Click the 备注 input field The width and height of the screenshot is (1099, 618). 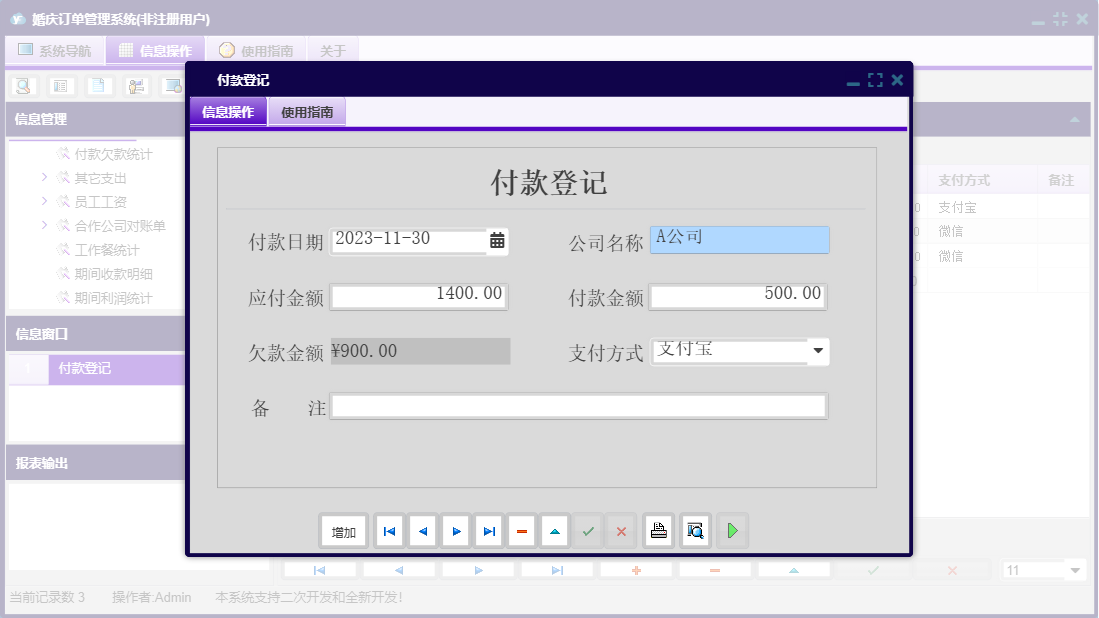[580, 405]
